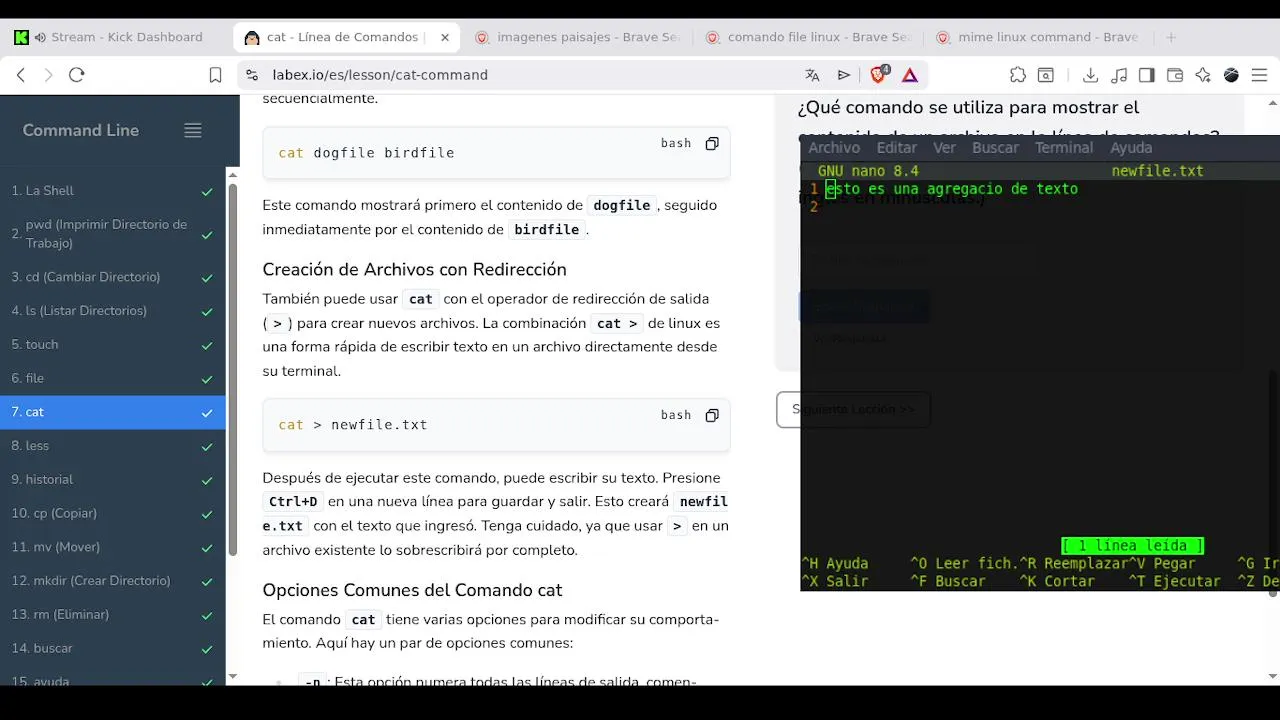Click the 'newfile.txt' filename in nano header
This screenshot has height=720, width=1280.
[x=1157, y=171]
